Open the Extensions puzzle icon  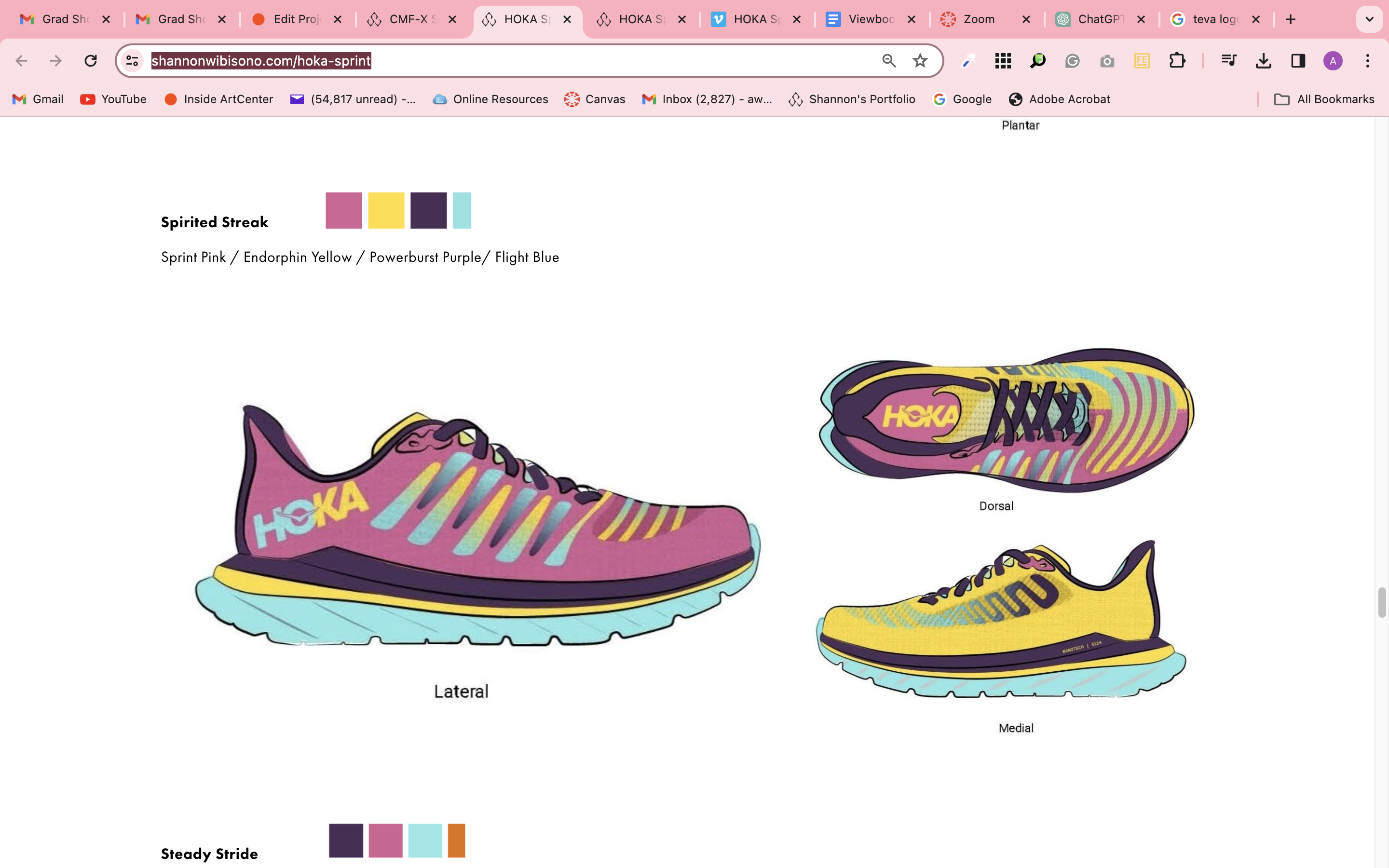(1177, 61)
